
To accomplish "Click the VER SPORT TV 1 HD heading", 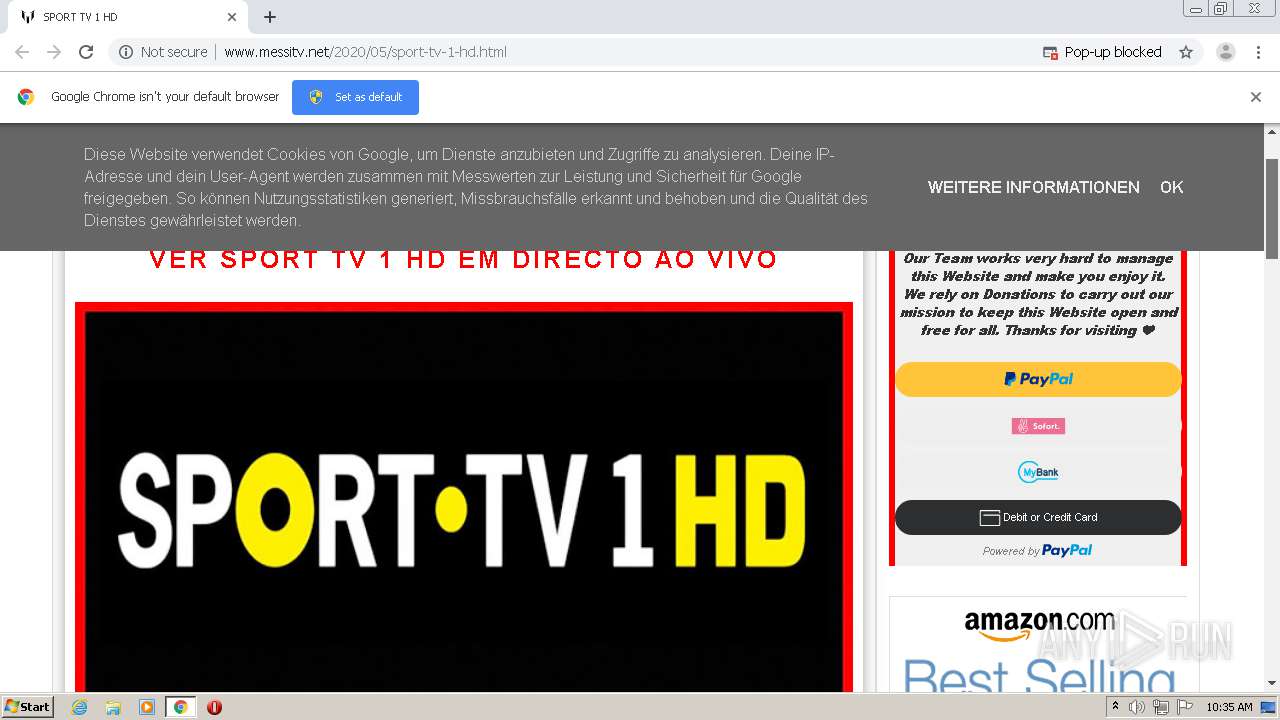I will (463, 259).
